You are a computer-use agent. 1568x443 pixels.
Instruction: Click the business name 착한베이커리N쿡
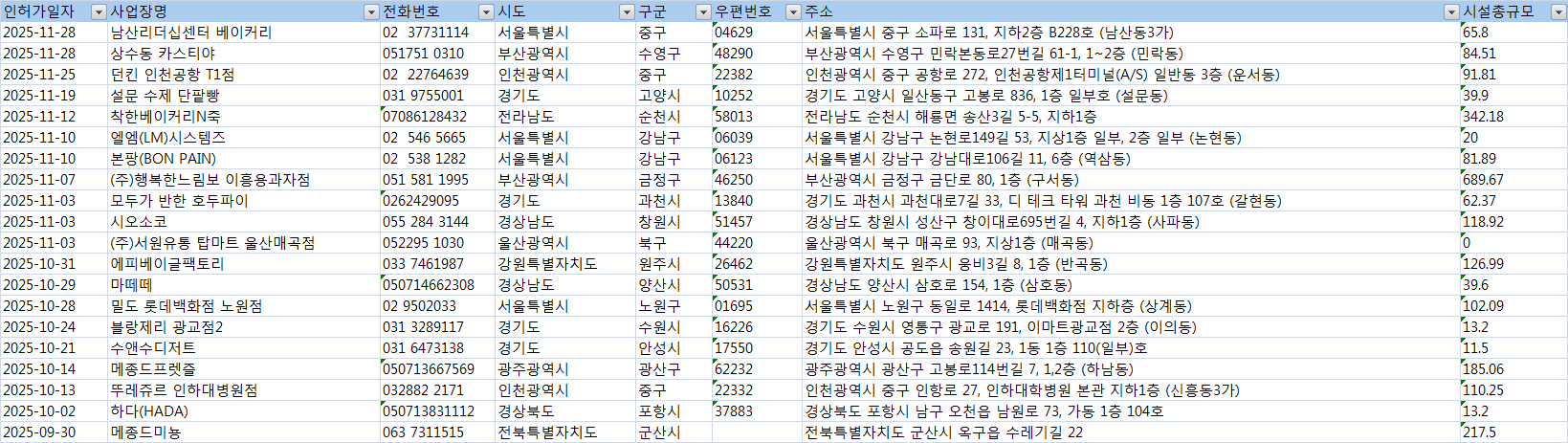point(244,117)
